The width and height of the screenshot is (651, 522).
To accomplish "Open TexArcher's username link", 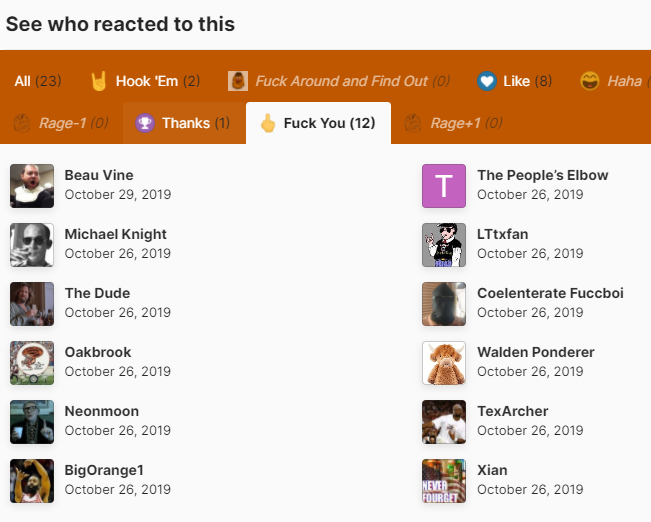I will click(x=512, y=411).
